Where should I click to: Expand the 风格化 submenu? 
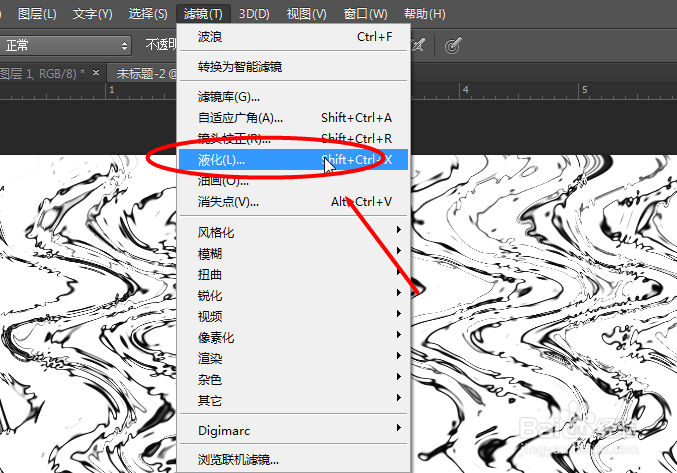tap(294, 233)
